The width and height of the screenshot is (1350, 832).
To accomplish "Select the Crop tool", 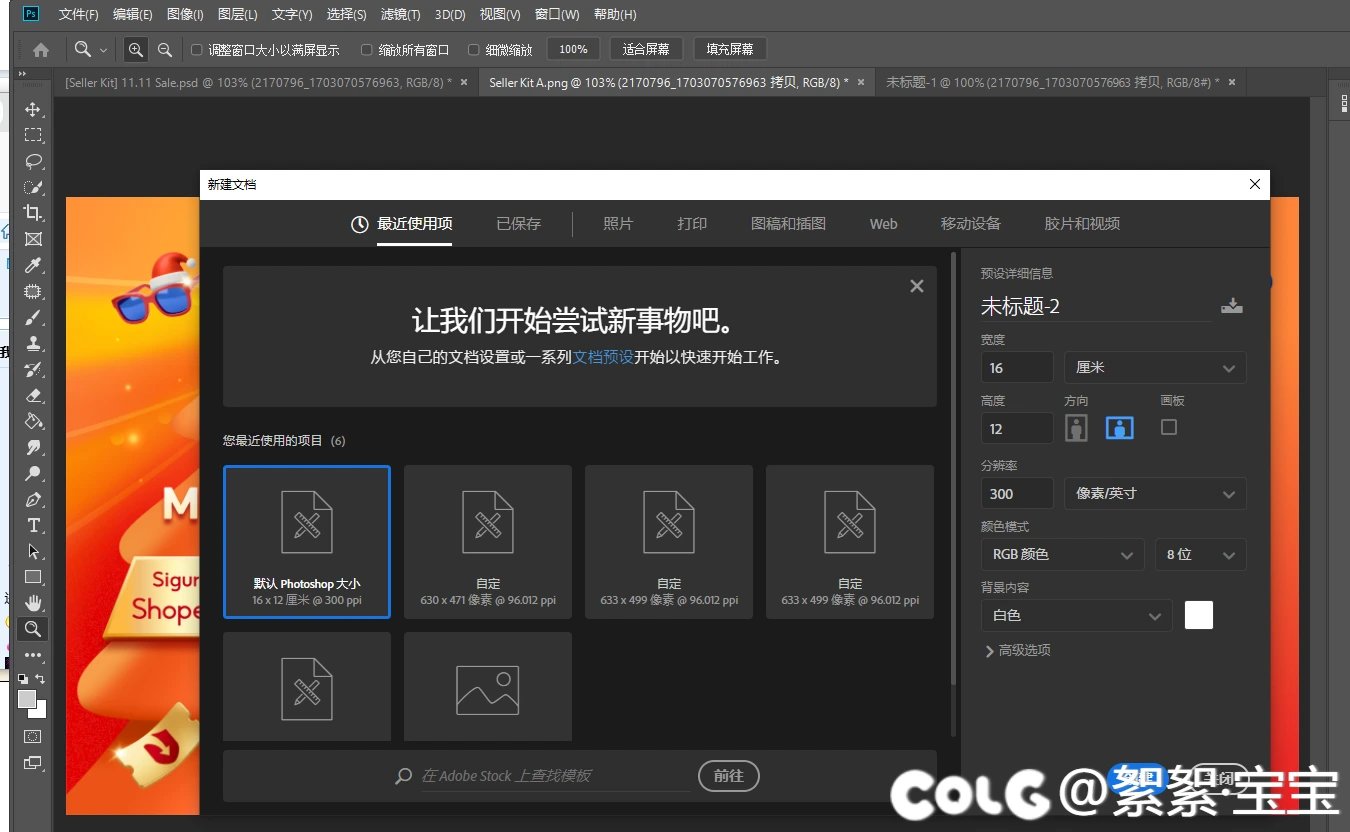I will [x=33, y=213].
